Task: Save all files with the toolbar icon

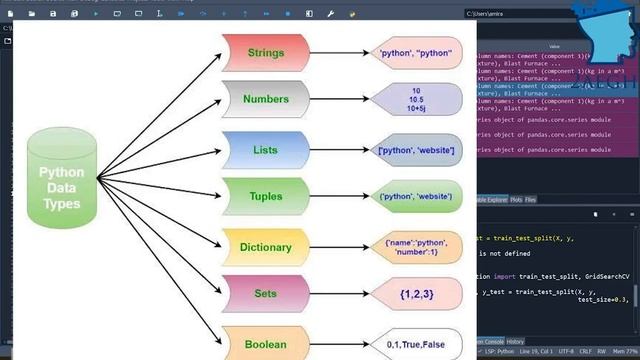Action: click(x=74, y=14)
